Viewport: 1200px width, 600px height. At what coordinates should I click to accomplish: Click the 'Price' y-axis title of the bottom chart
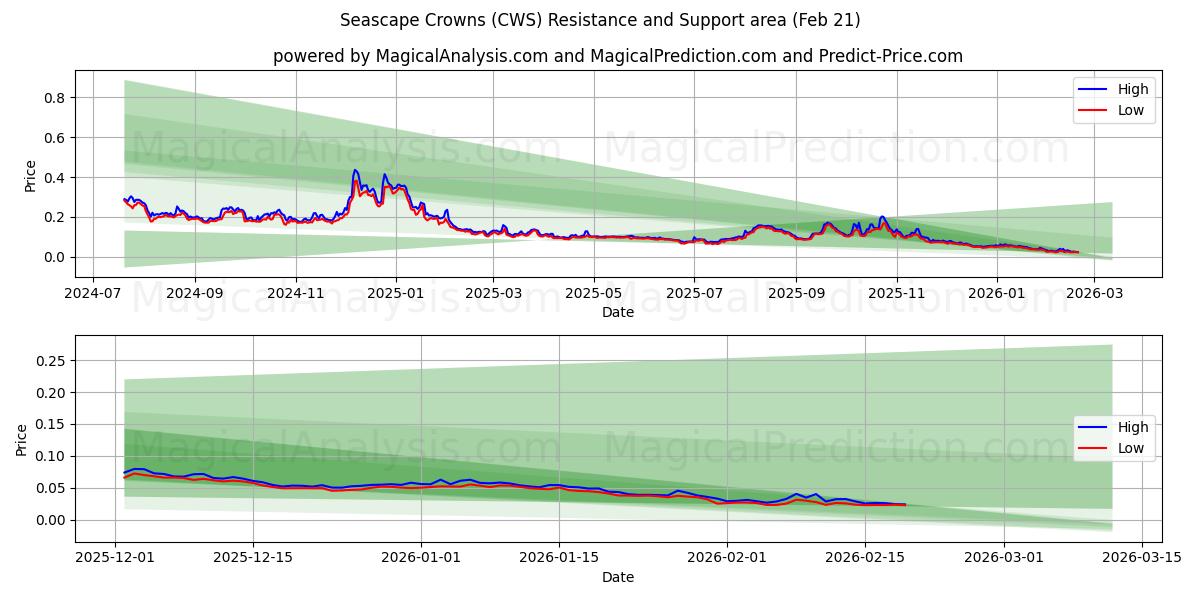pyautogui.click(x=22, y=439)
